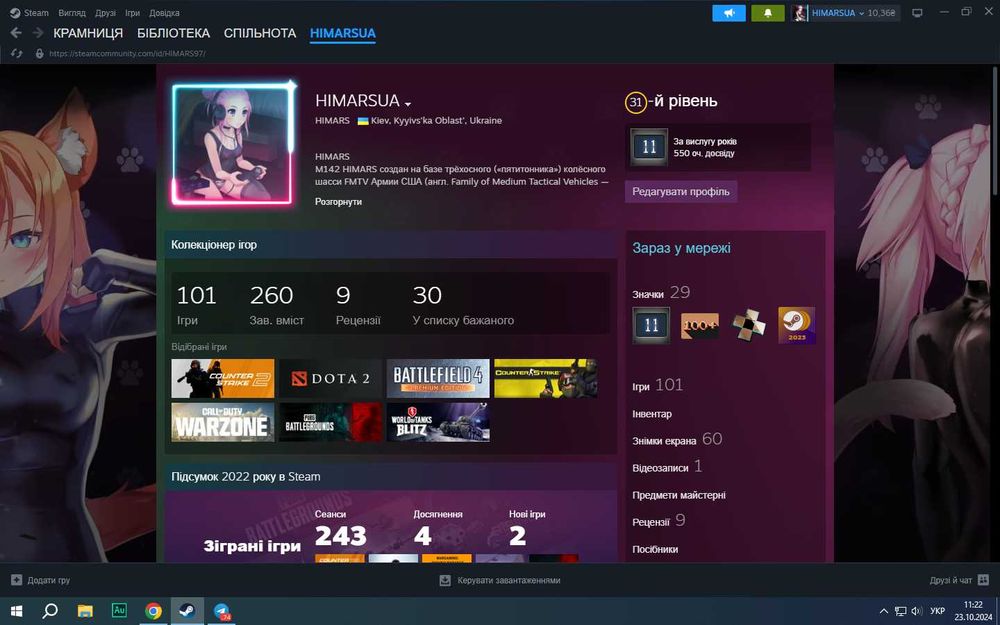The image size is (1000, 625).
Task: Open the PUBG Battlegrounds banner
Action: [x=330, y=422]
